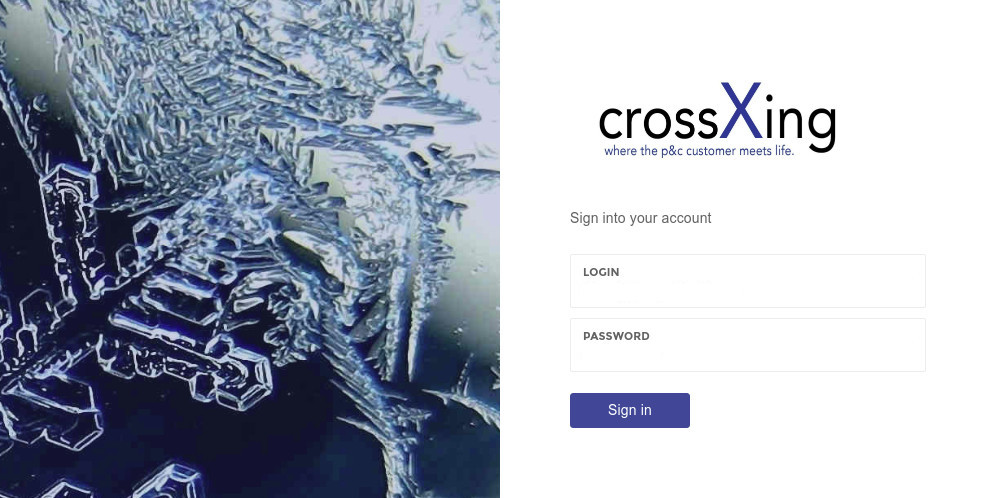Click the right end of the LOGIN box
This screenshot has height=498, width=988.
(x=907, y=281)
